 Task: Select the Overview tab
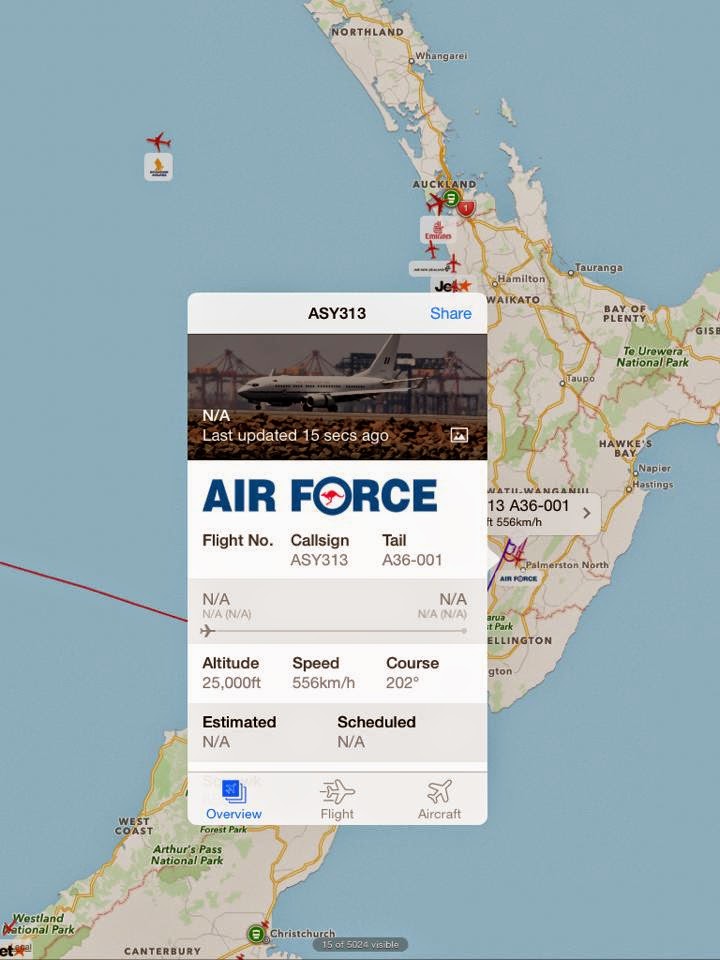coord(233,800)
